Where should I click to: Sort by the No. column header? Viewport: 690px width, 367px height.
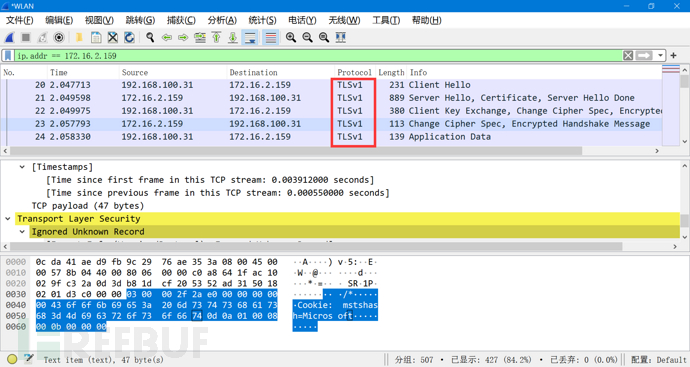[24, 72]
